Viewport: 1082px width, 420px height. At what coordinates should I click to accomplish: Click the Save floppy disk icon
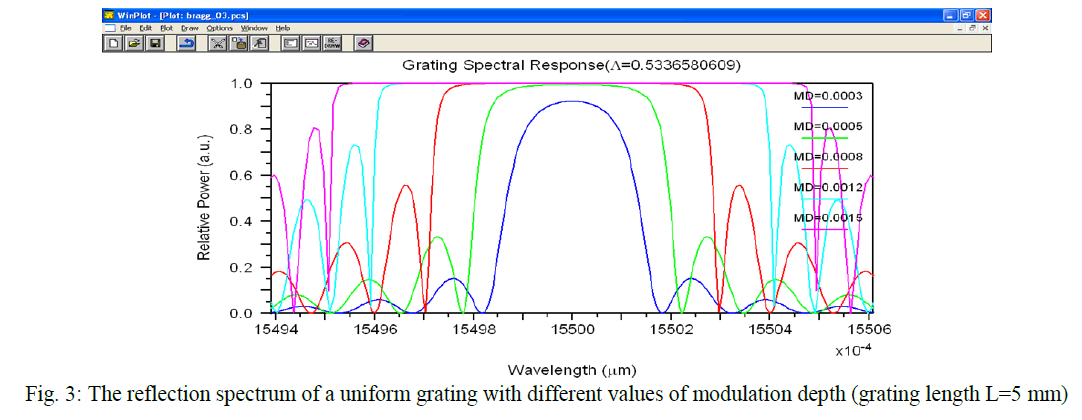155,44
